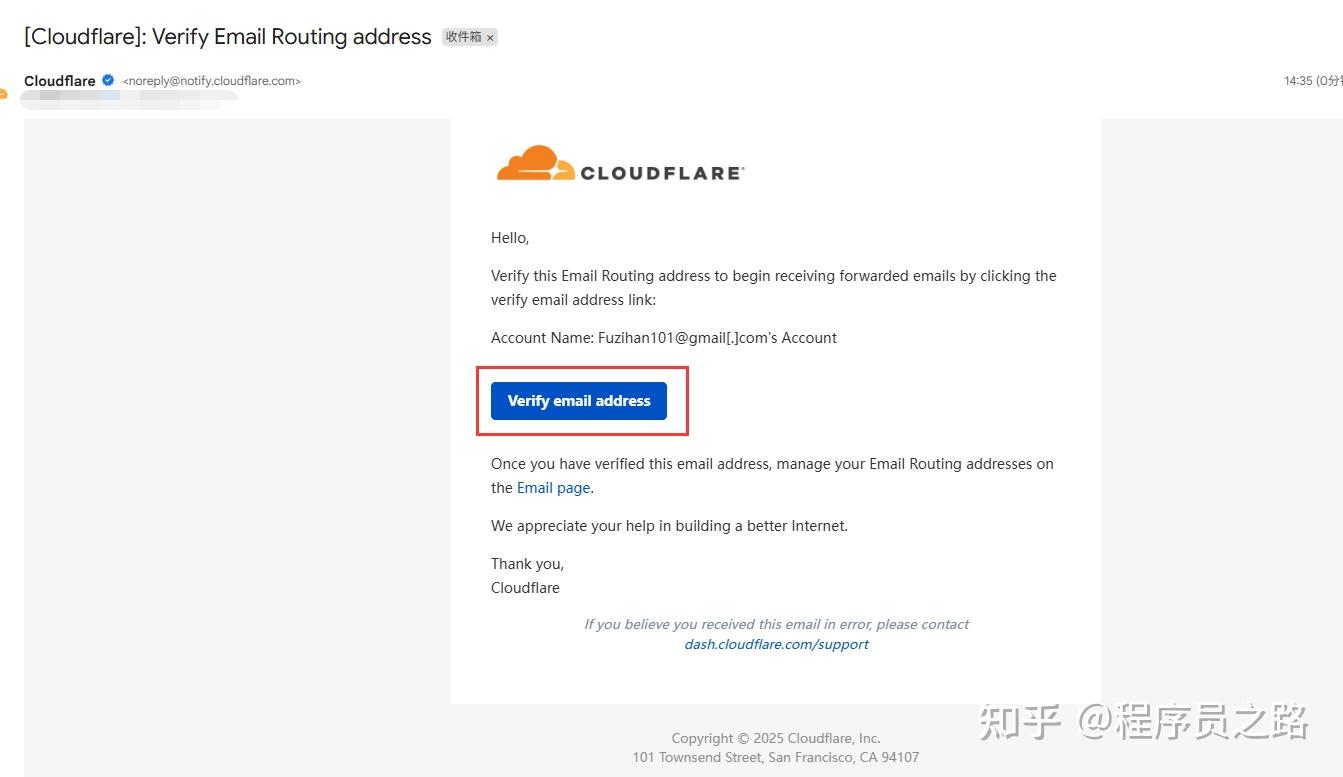
Task: Click the Cloudflare cloud logo
Action: [x=535, y=165]
